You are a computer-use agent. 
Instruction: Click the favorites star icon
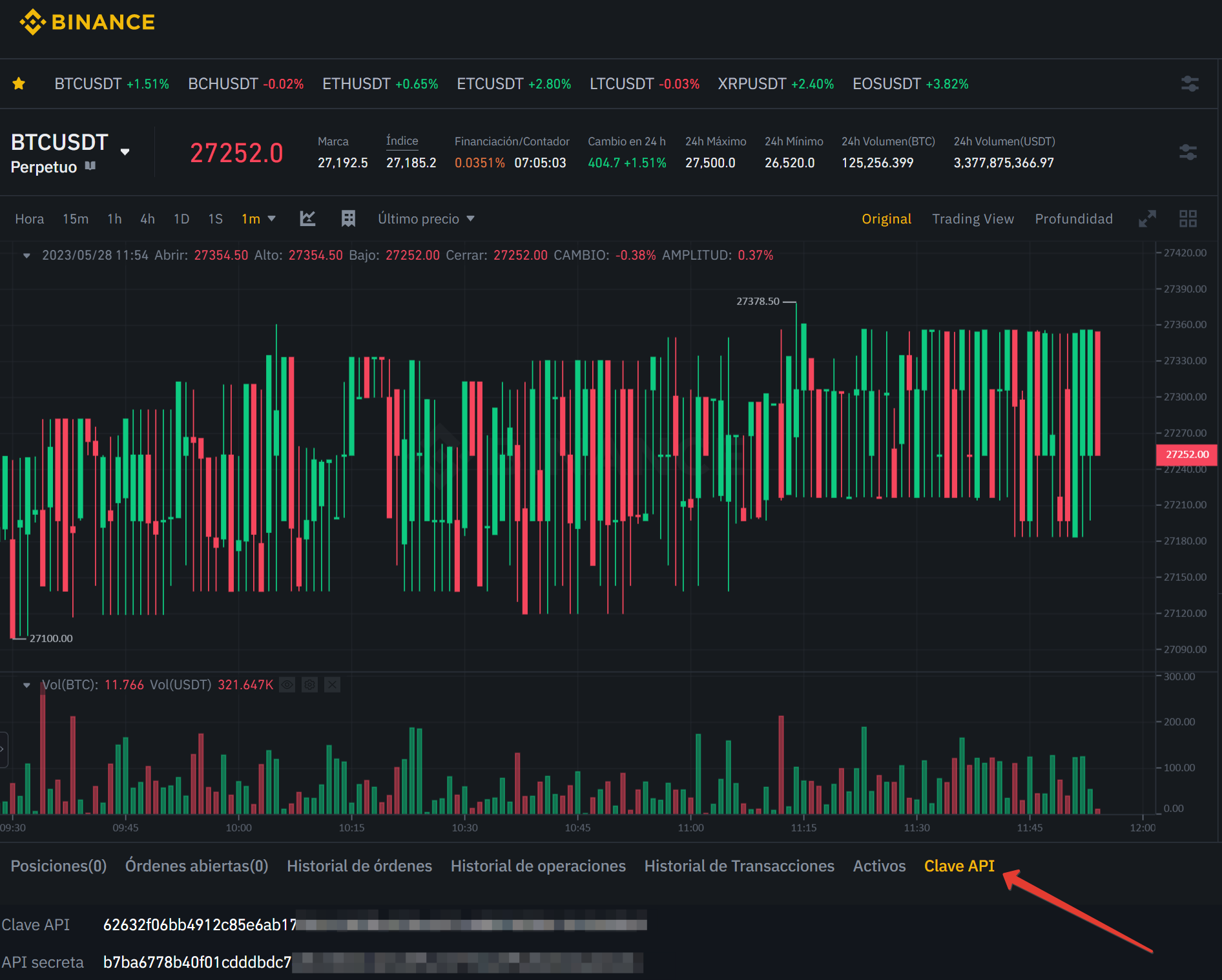point(19,83)
